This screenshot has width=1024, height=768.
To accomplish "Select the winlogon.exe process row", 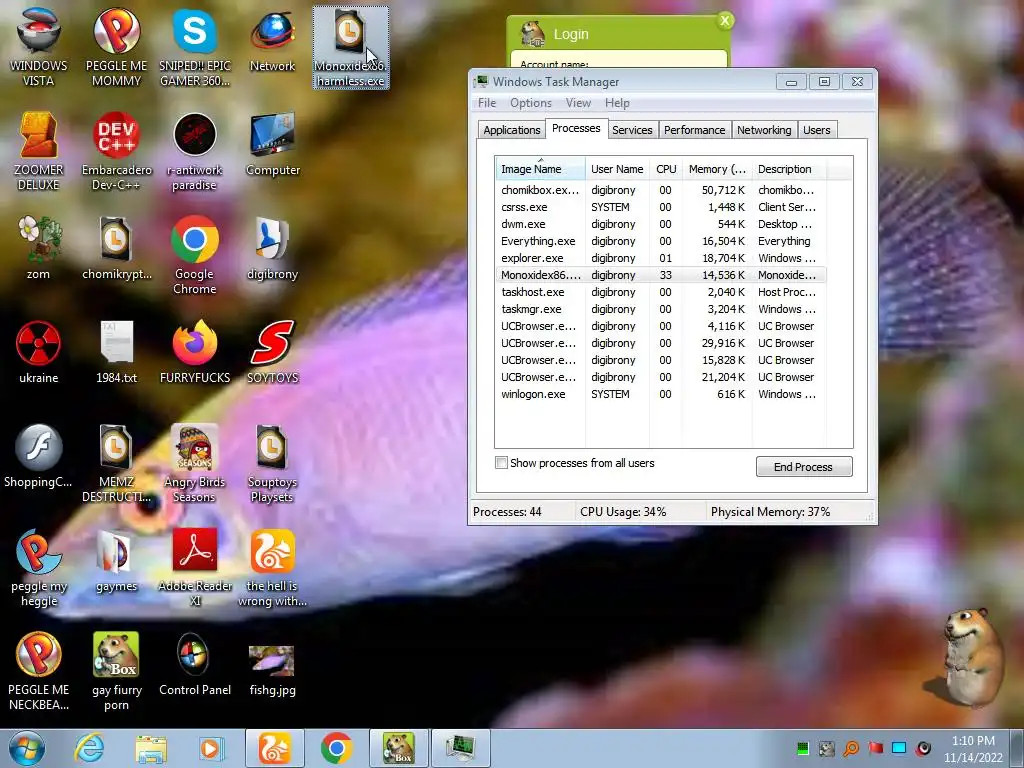I will 660,394.
